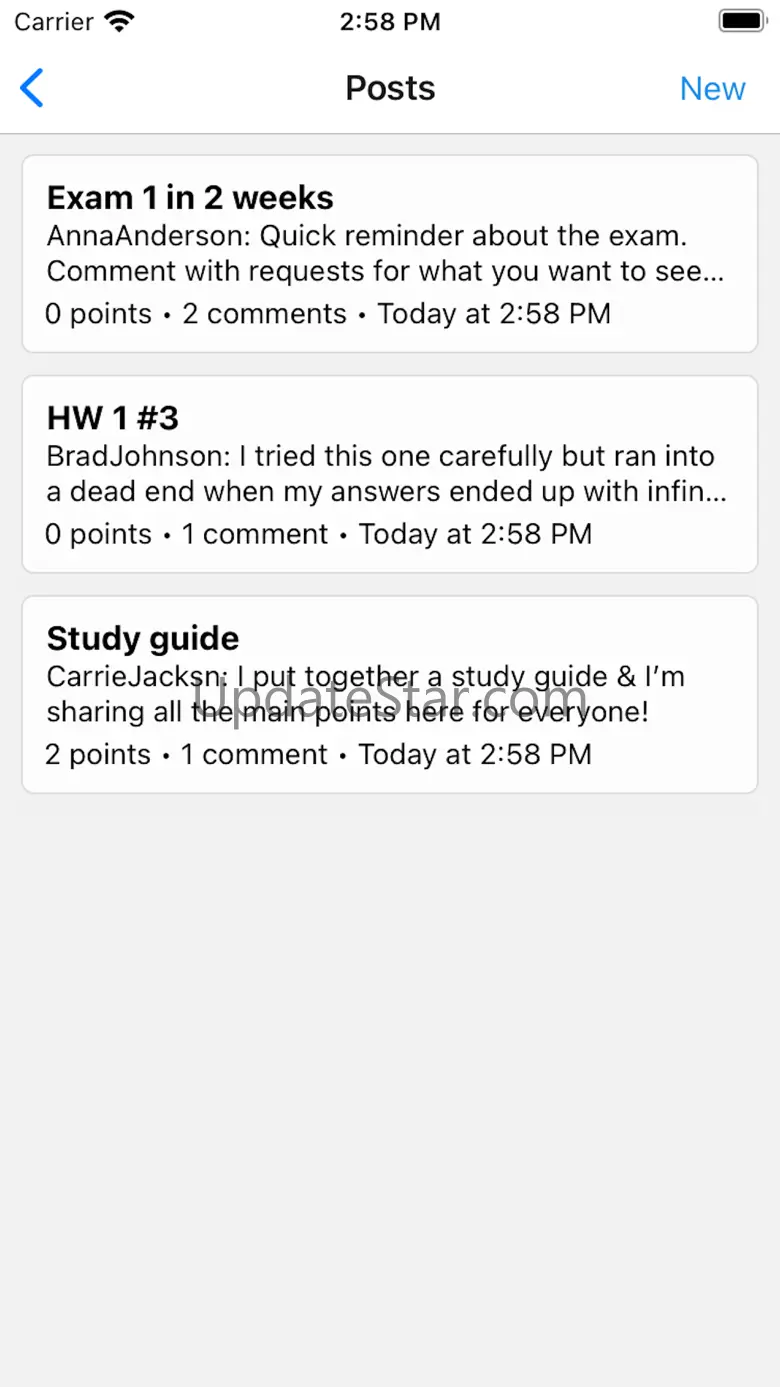Click BradJohnson's post preview text
Viewport: 780px width, 1387px height.
click(385, 474)
